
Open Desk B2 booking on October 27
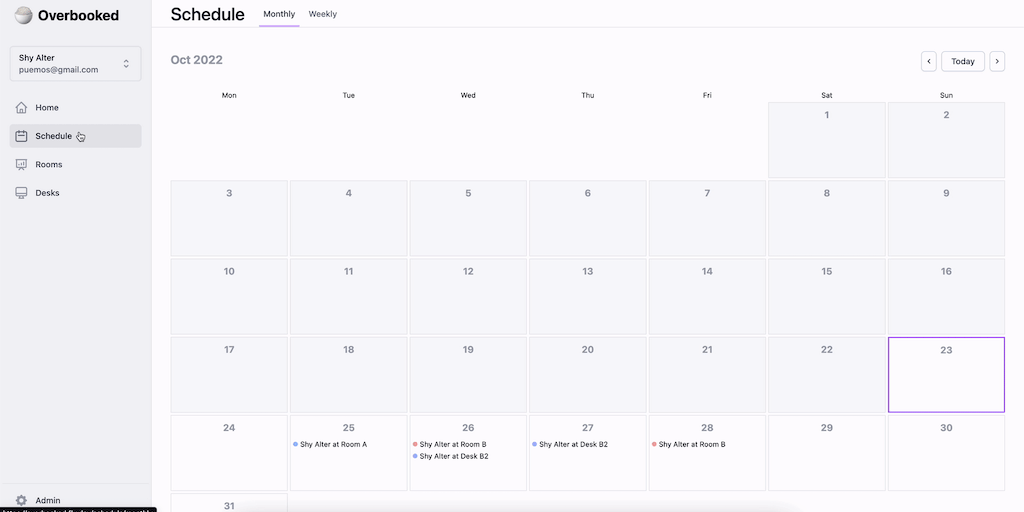pyautogui.click(x=573, y=444)
